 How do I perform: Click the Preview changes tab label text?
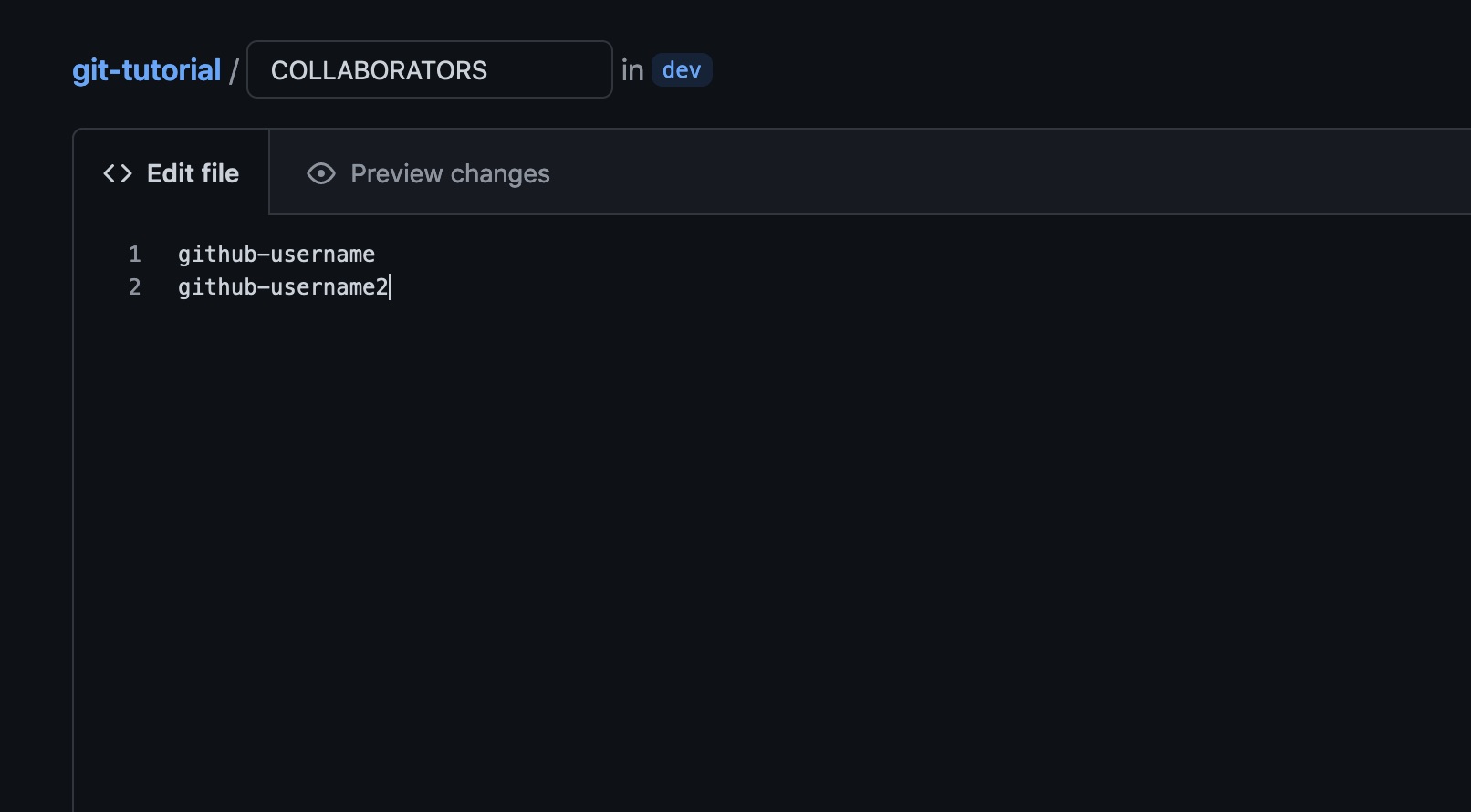[450, 173]
